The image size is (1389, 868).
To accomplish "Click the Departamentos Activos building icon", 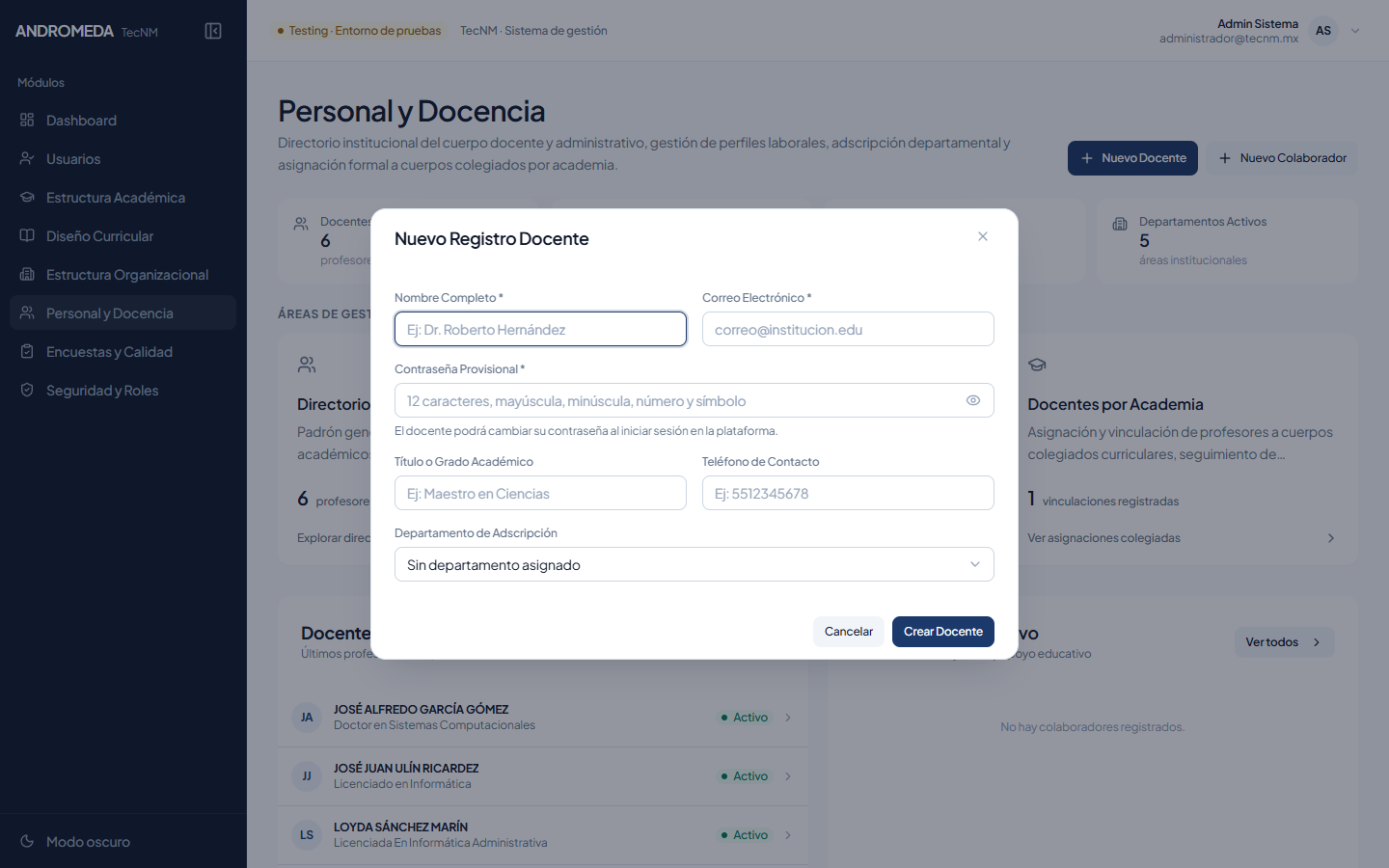I will (1120, 223).
